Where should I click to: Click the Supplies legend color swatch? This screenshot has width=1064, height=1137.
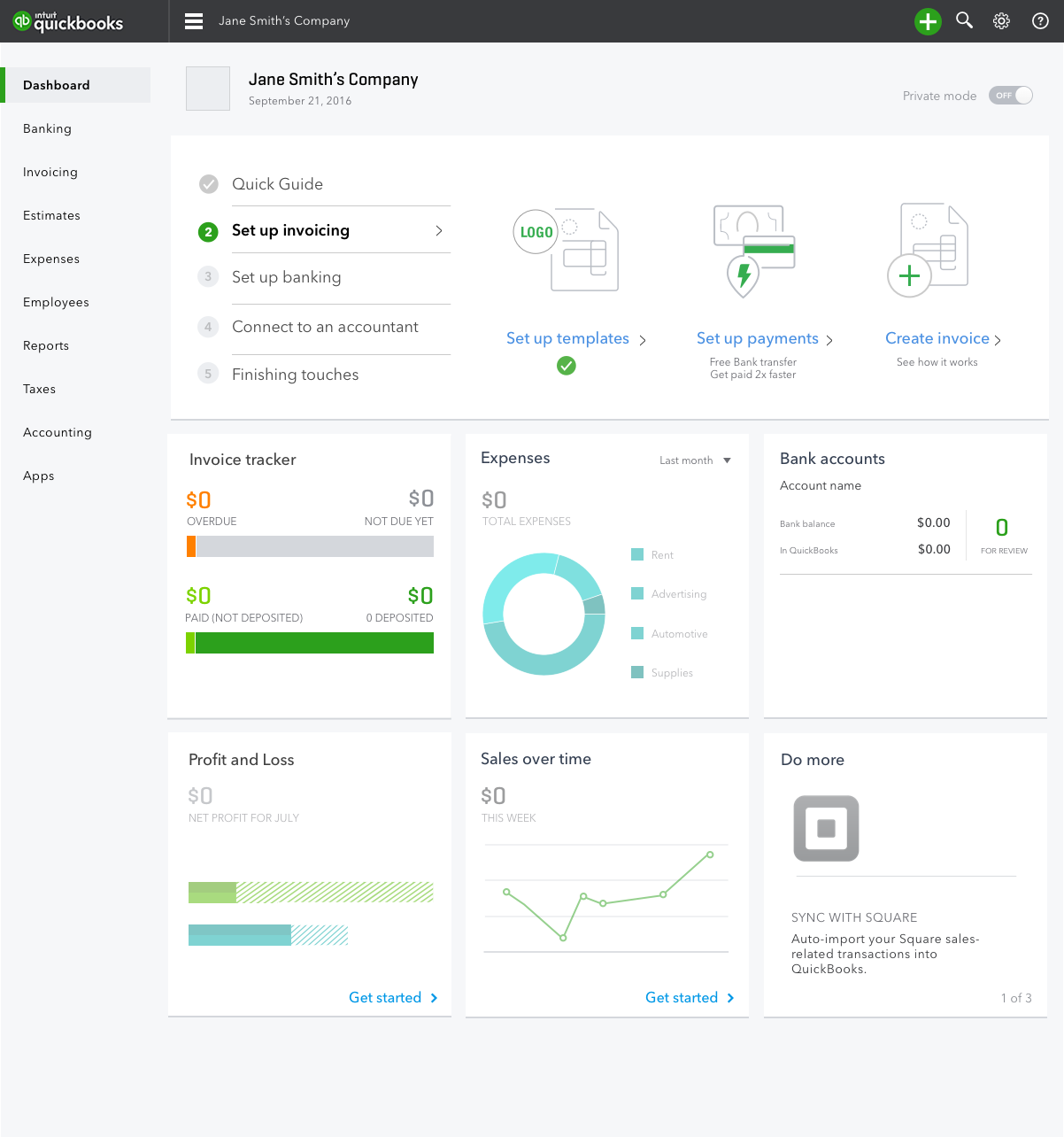[637, 672]
